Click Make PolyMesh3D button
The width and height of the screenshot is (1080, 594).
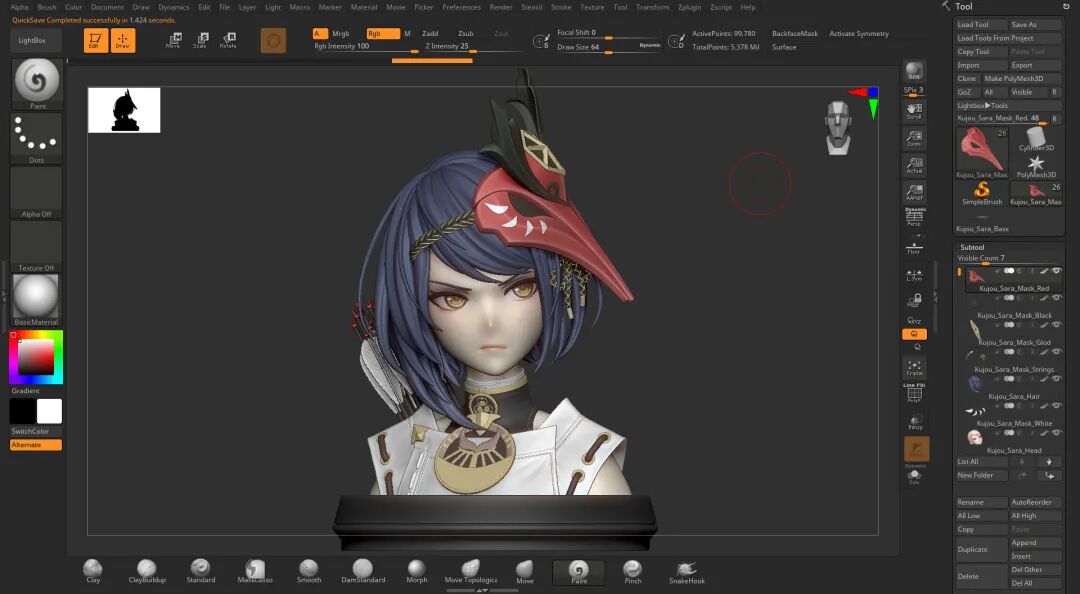1021,79
